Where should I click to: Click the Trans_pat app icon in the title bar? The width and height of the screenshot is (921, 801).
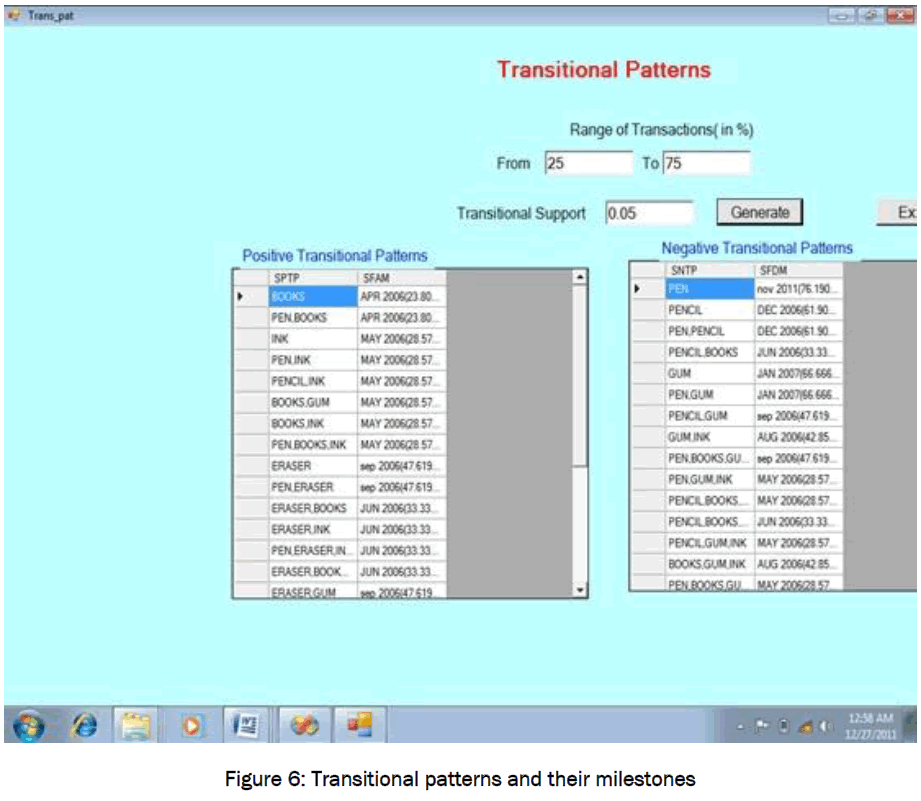13,16
